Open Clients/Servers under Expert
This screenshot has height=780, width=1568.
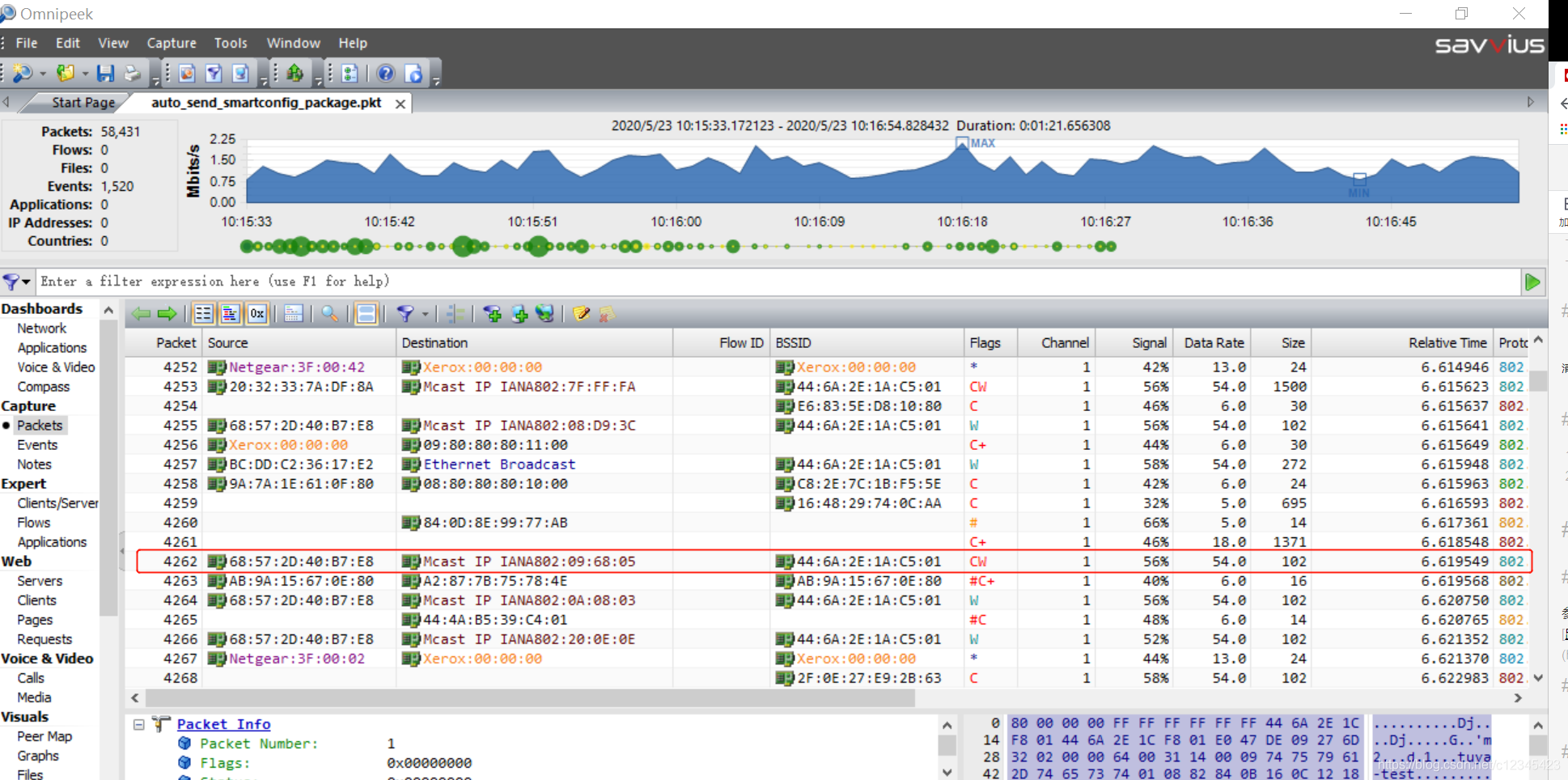[x=57, y=503]
